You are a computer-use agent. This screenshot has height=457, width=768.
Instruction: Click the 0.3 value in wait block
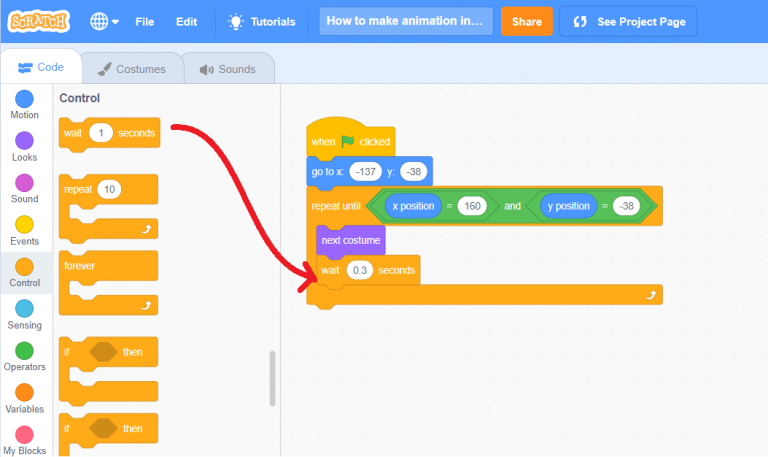coord(359,271)
